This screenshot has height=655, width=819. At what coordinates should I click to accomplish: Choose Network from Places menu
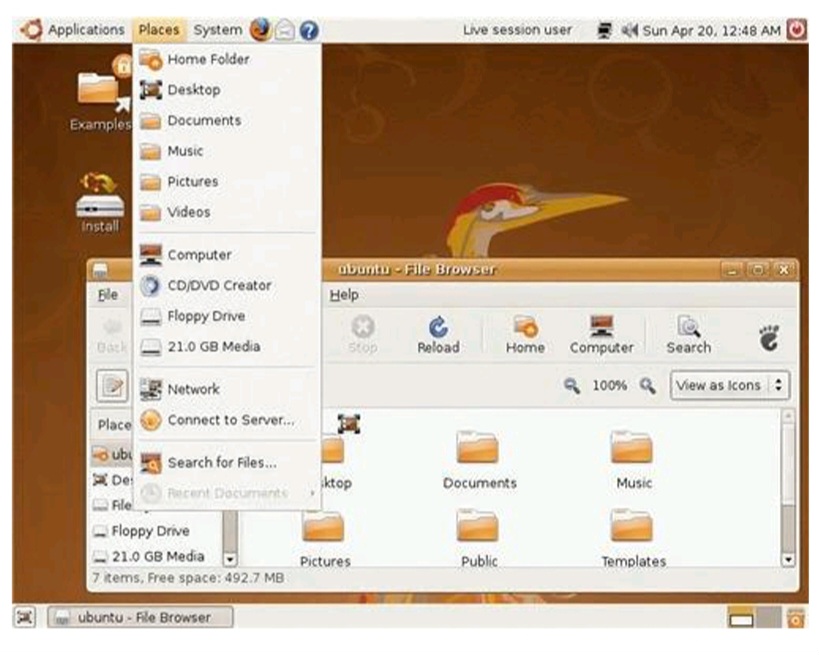coord(228,389)
